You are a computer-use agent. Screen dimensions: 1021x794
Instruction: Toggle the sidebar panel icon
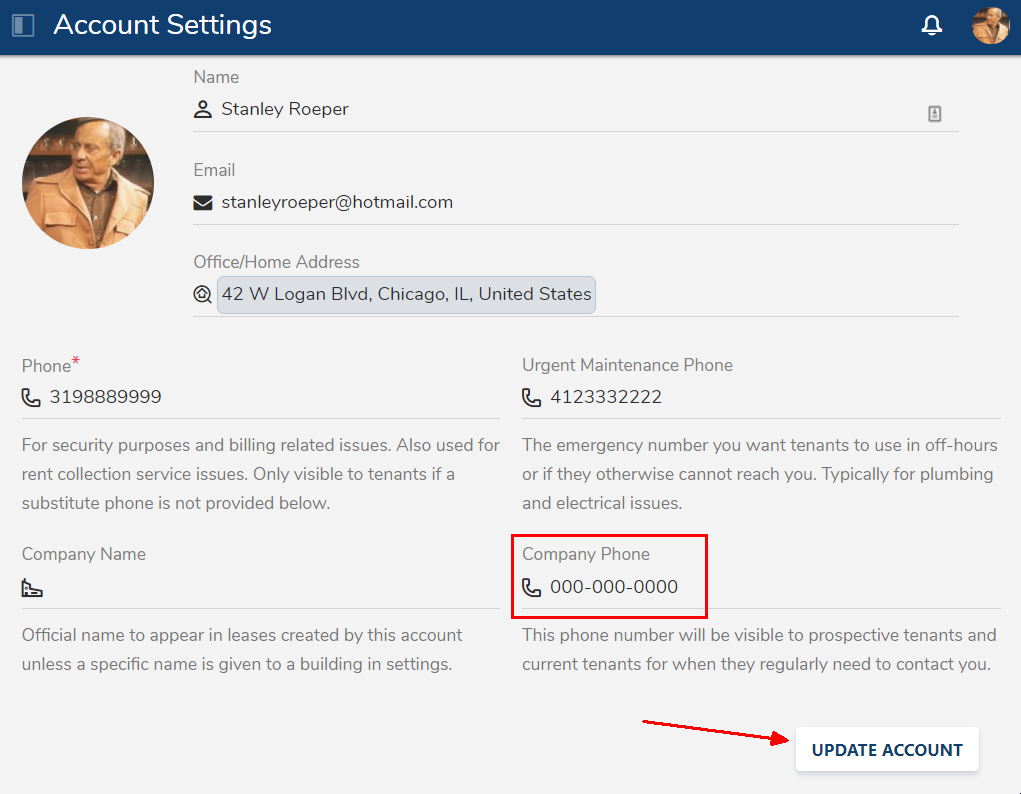[x=23, y=25]
